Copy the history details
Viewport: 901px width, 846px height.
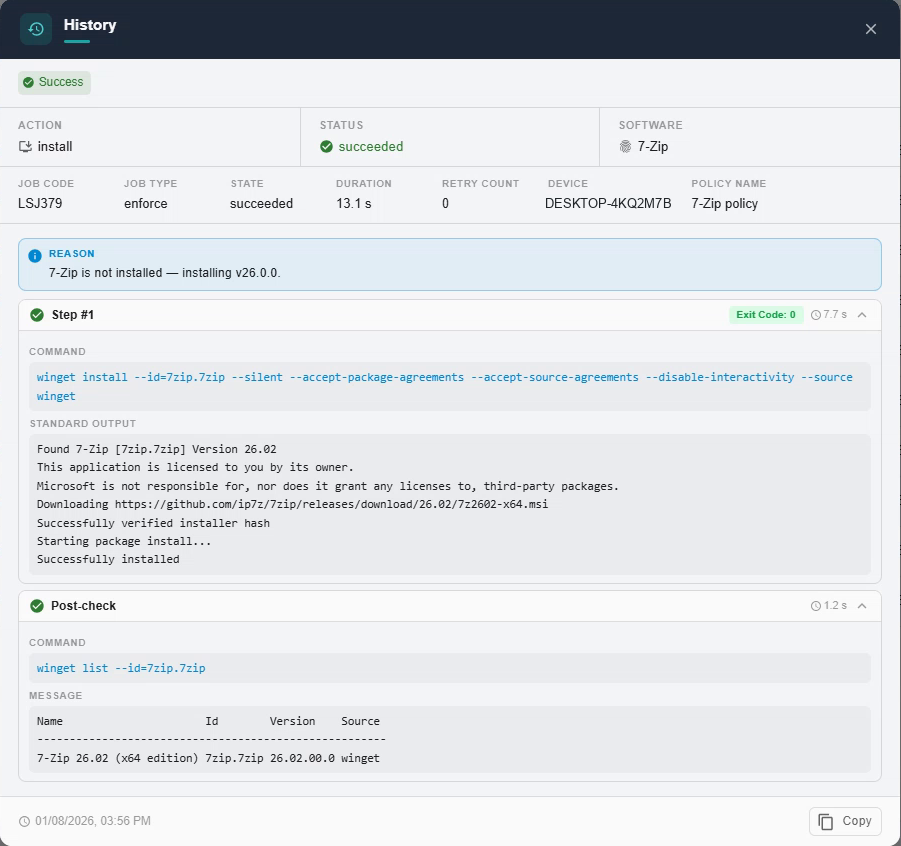coord(845,821)
